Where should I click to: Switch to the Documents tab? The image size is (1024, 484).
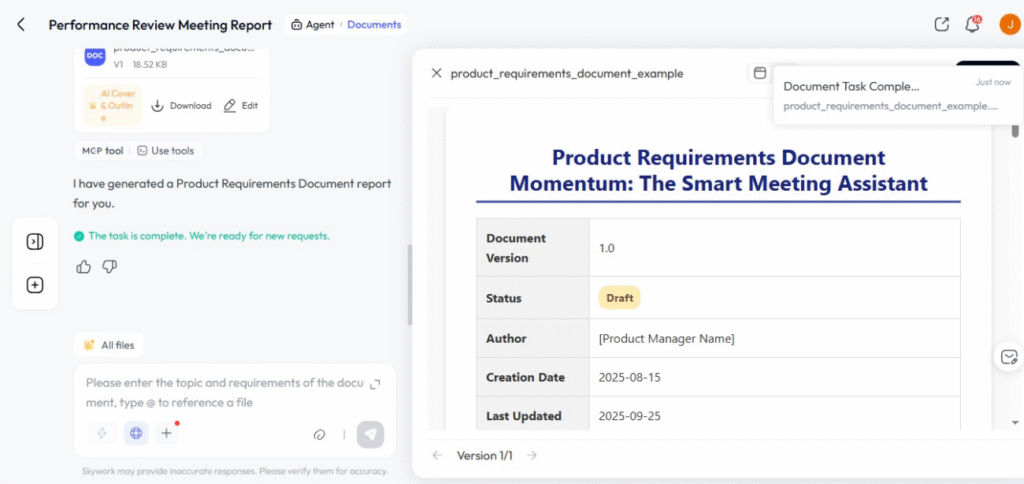[374, 25]
